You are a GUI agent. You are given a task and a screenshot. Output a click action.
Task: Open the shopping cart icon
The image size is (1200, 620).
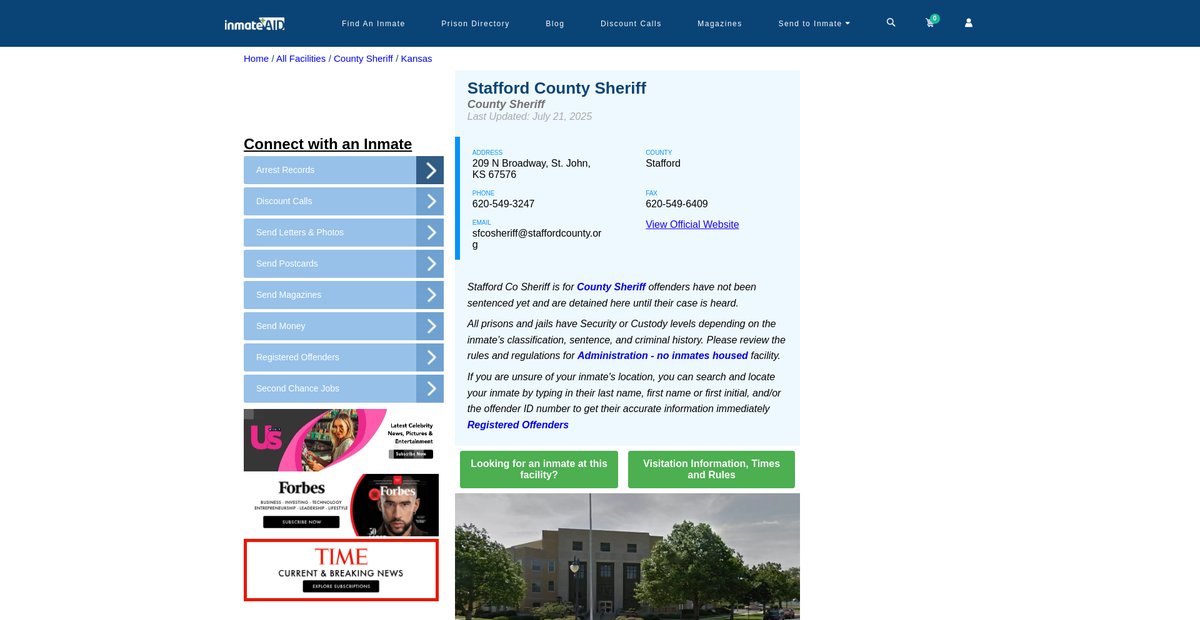click(x=930, y=22)
